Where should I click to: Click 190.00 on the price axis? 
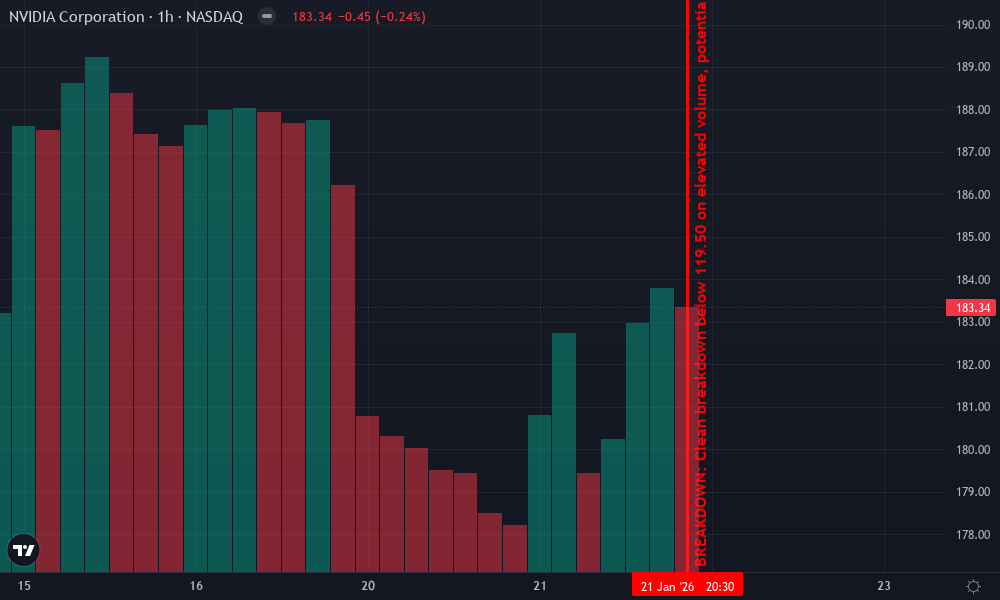[973, 25]
